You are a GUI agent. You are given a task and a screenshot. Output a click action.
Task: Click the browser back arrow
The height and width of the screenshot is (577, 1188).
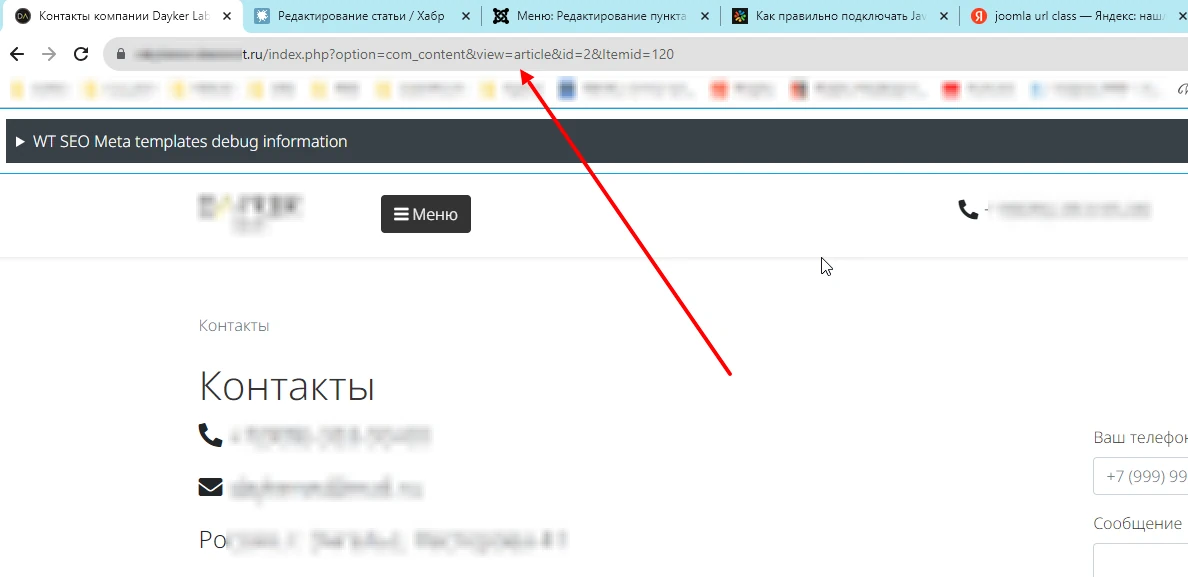click(x=17, y=55)
